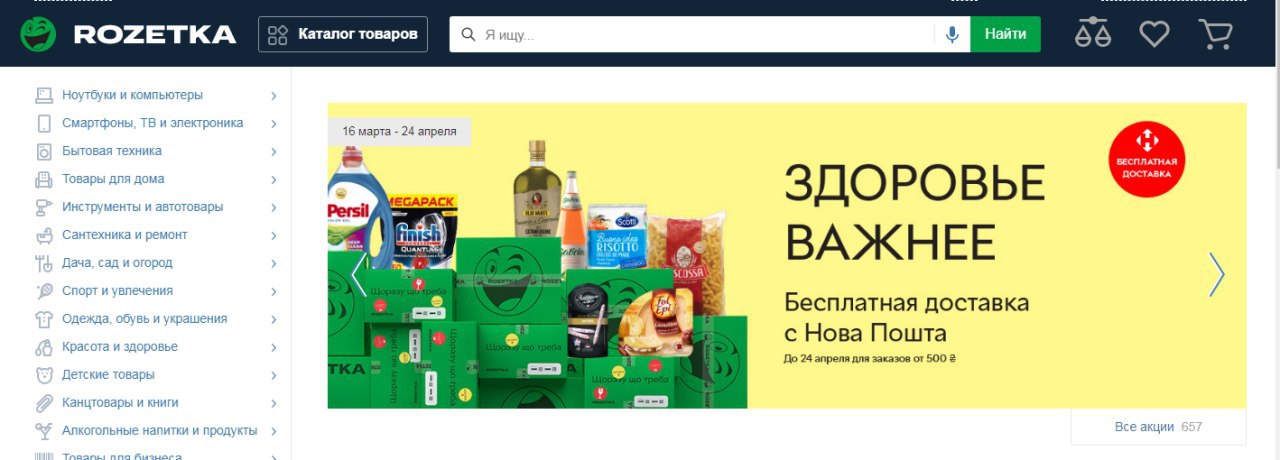
Task: Advance banner with the right arrow
Action: tap(1216, 274)
